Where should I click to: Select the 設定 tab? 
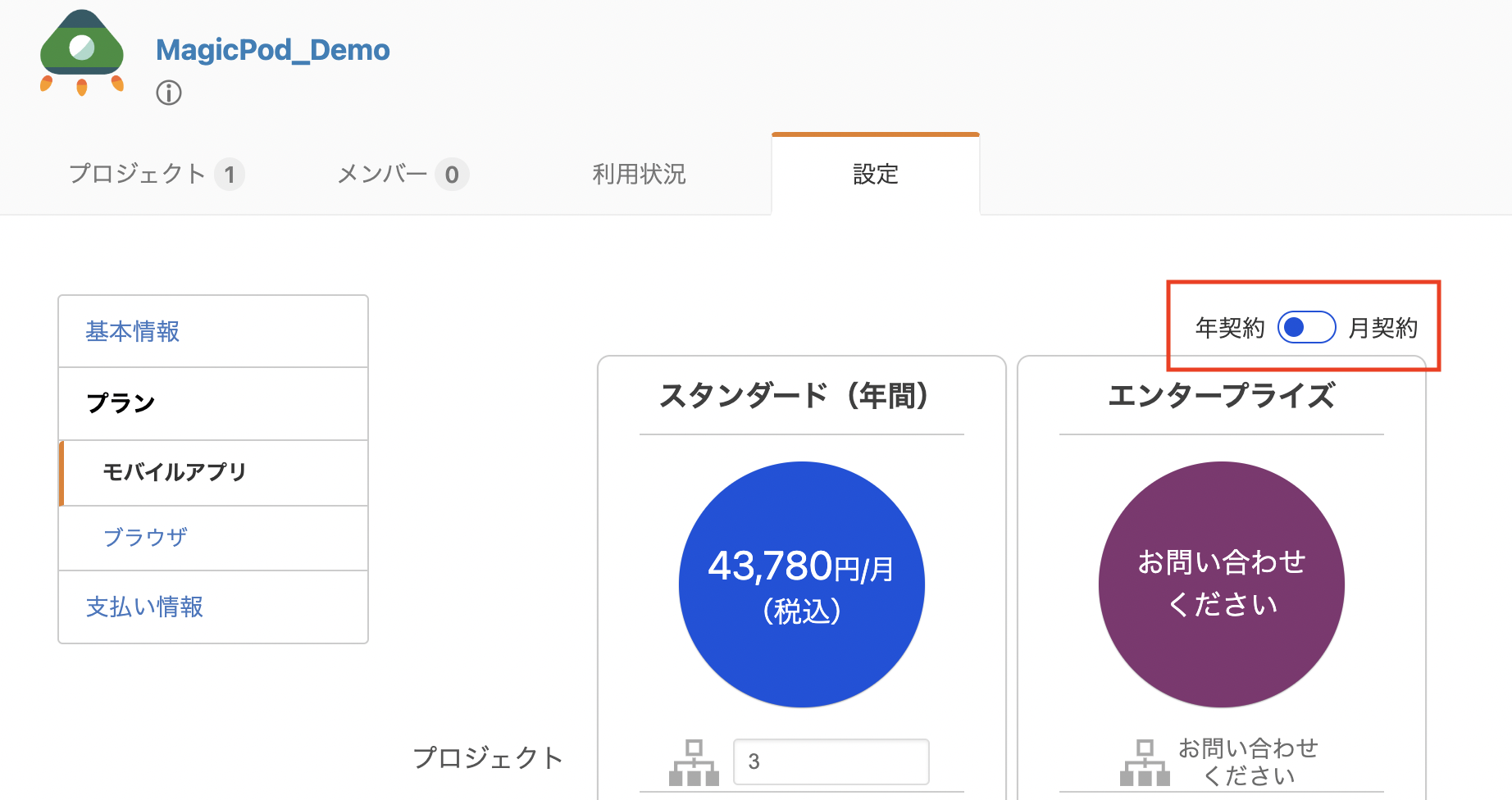click(876, 174)
